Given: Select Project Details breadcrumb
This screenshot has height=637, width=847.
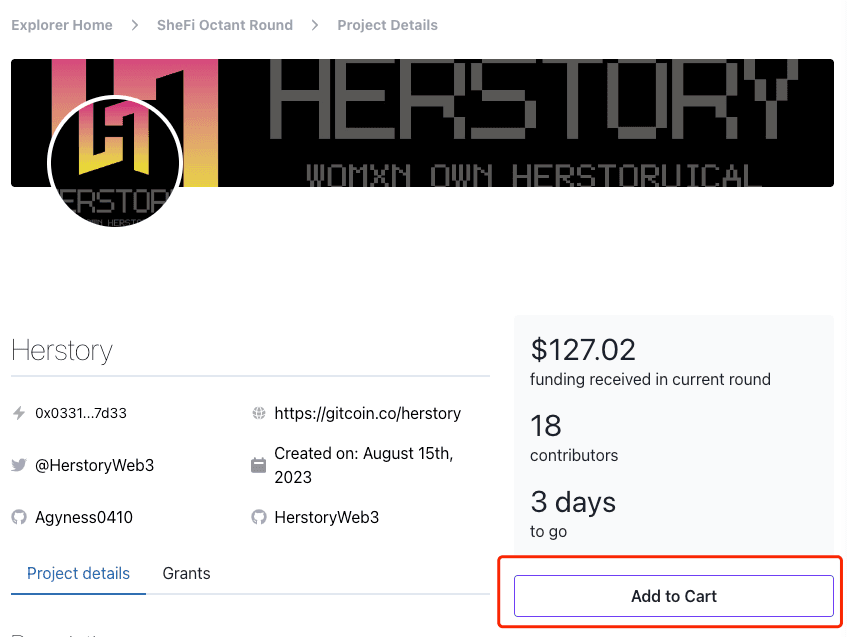Looking at the screenshot, I should [x=387, y=25].
